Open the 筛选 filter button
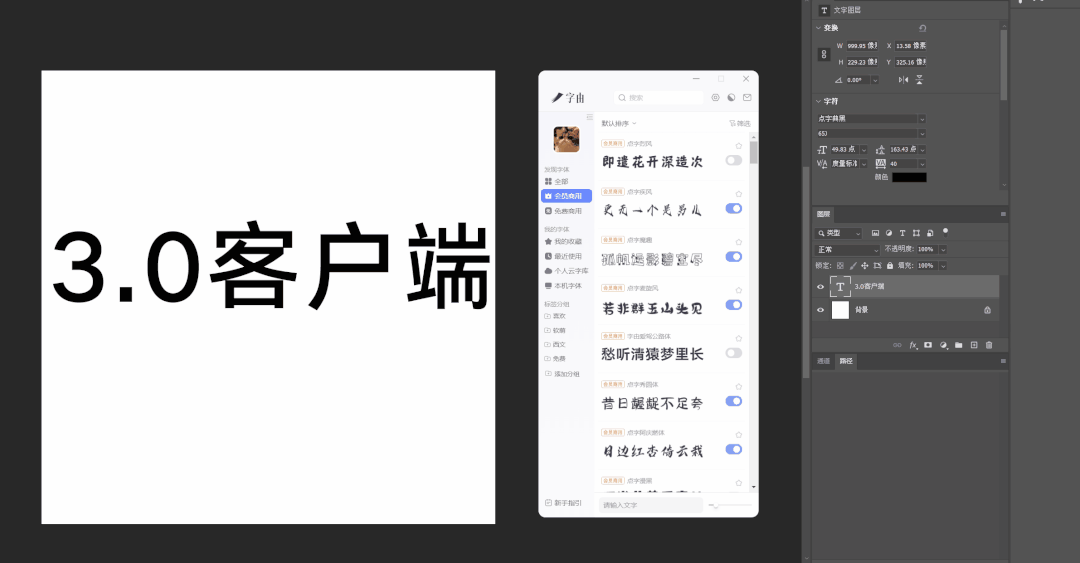 pos(740,123)
